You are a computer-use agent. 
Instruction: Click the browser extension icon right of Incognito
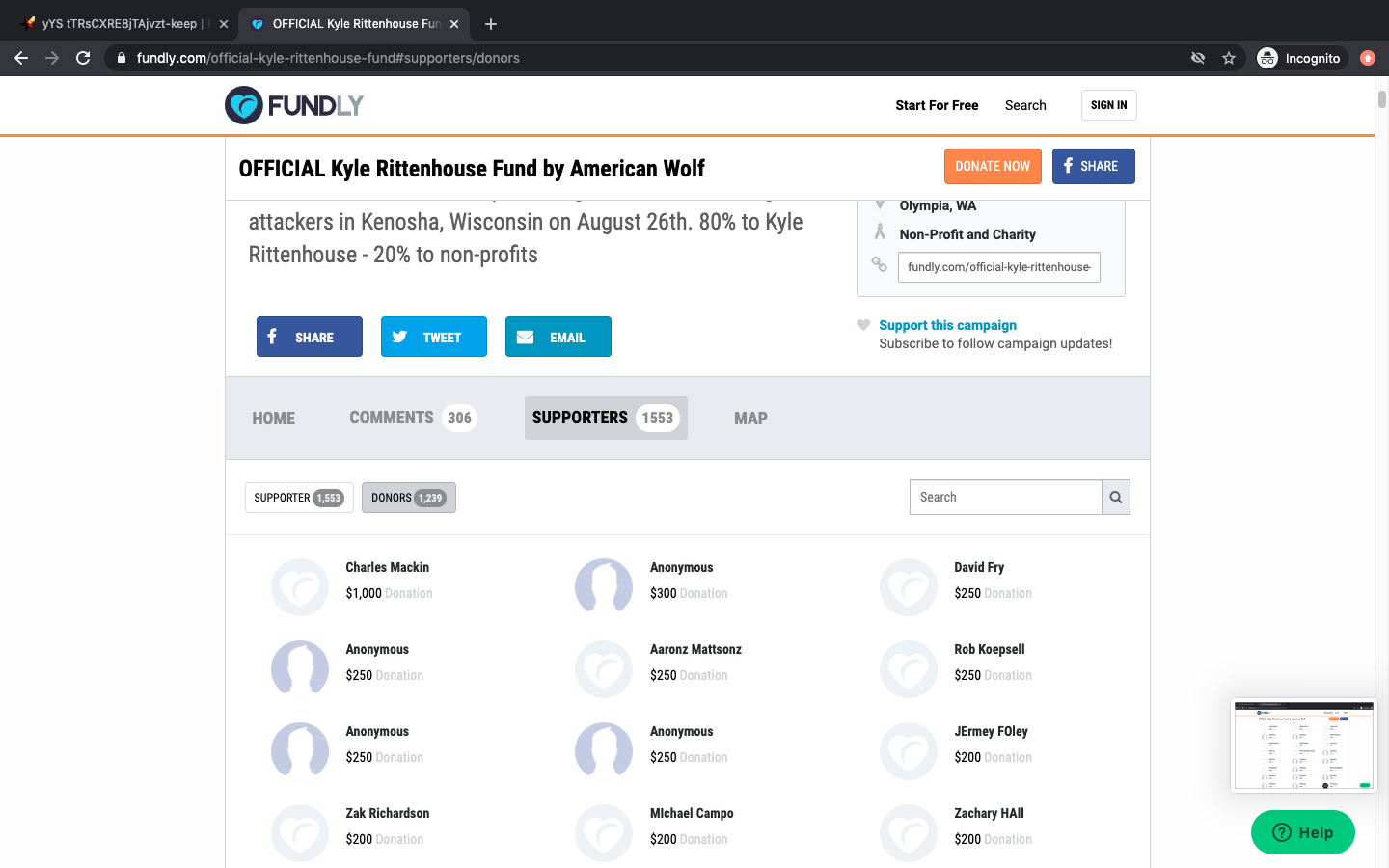click(x=1368, y=58)
